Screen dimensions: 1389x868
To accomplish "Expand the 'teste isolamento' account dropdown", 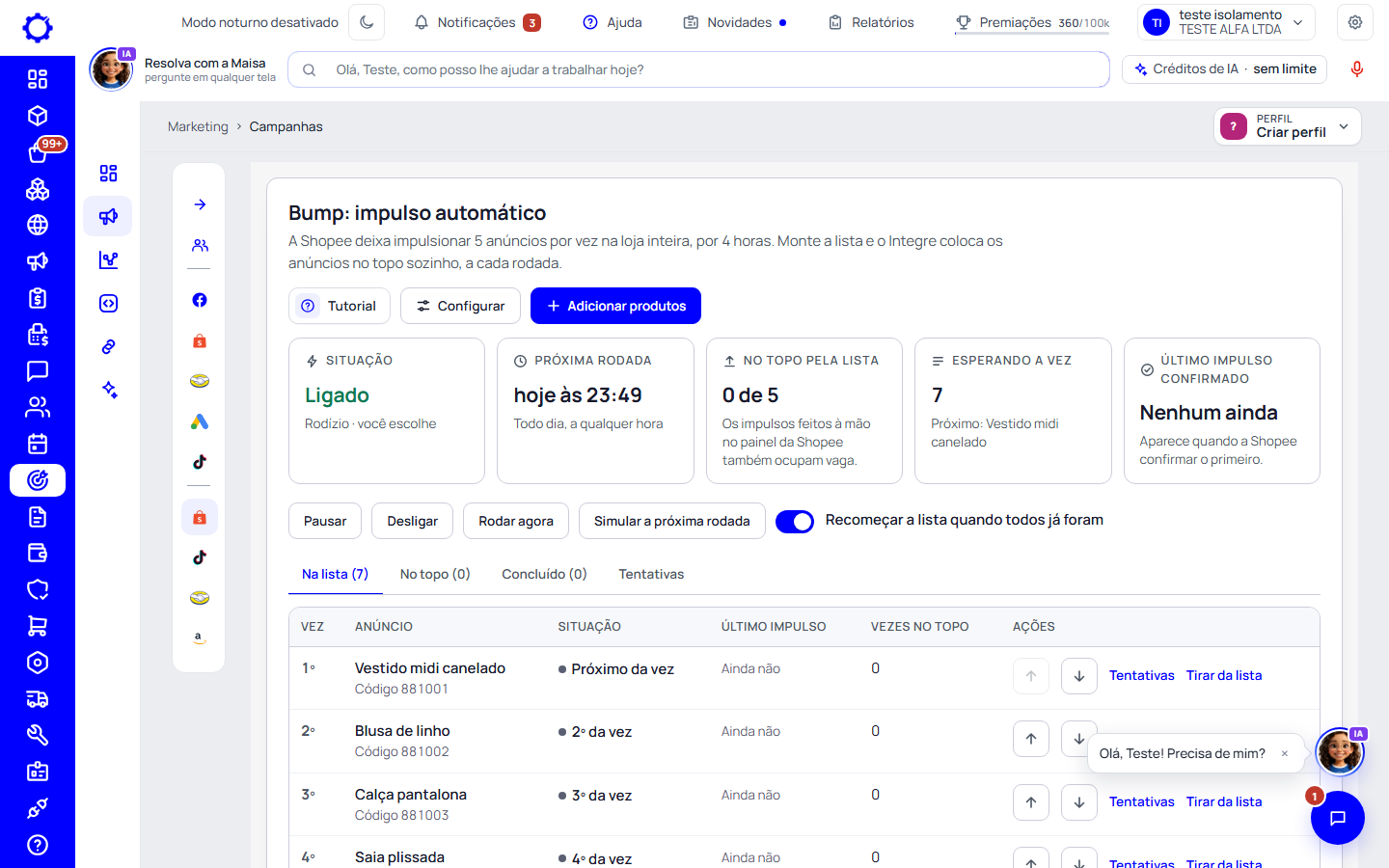I will click(x=1227, y=22).
